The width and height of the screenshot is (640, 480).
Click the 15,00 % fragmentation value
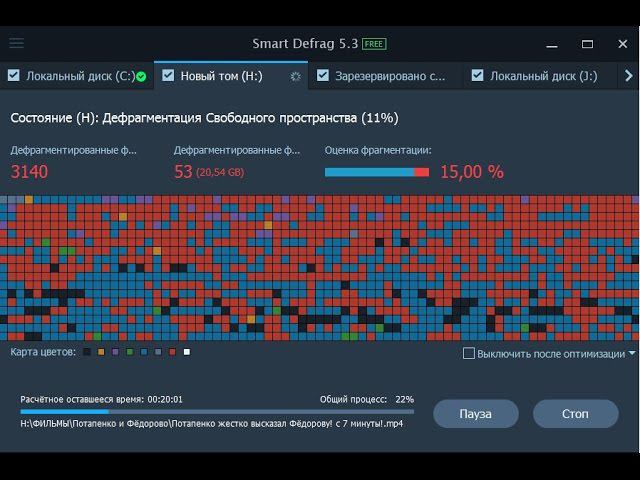point(472,172)
